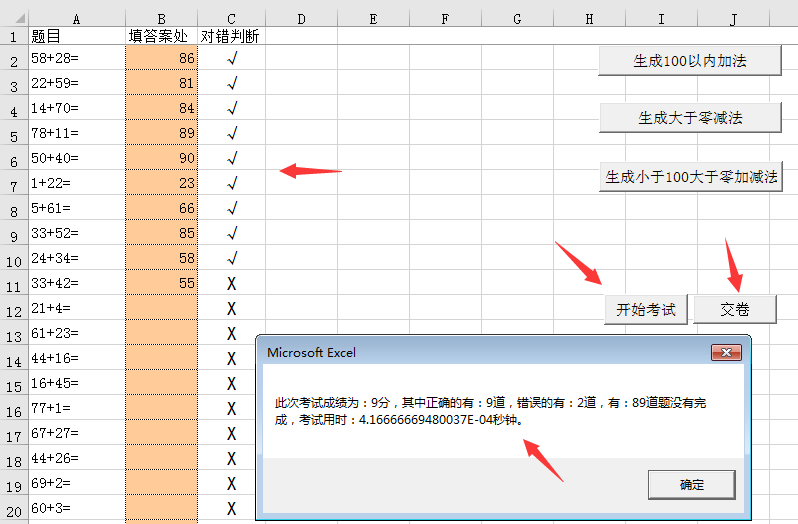The image size is (798, 524).
Task: Select the cell with 33+42=
Action: click(x=77, y=282)
